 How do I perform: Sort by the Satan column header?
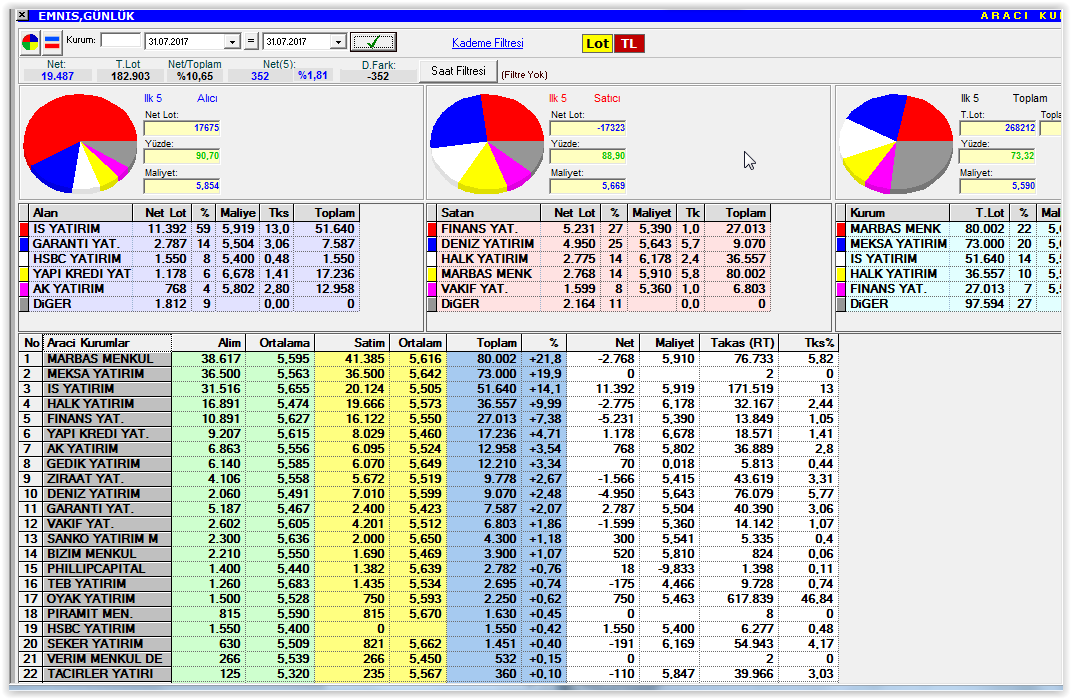[489, 213]
